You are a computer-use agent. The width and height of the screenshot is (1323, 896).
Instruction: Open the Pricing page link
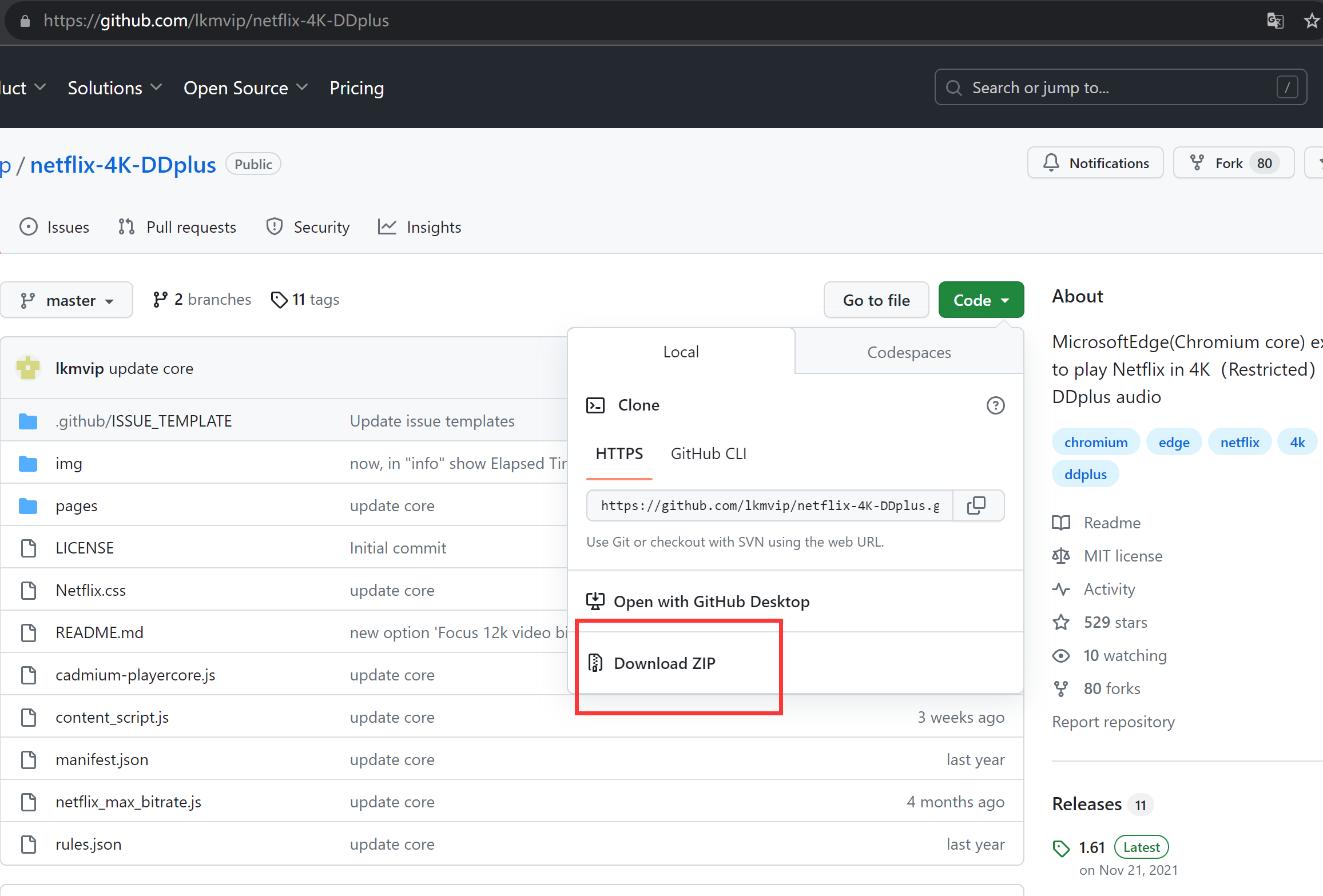pyautogui.click(x=357, y=87)
